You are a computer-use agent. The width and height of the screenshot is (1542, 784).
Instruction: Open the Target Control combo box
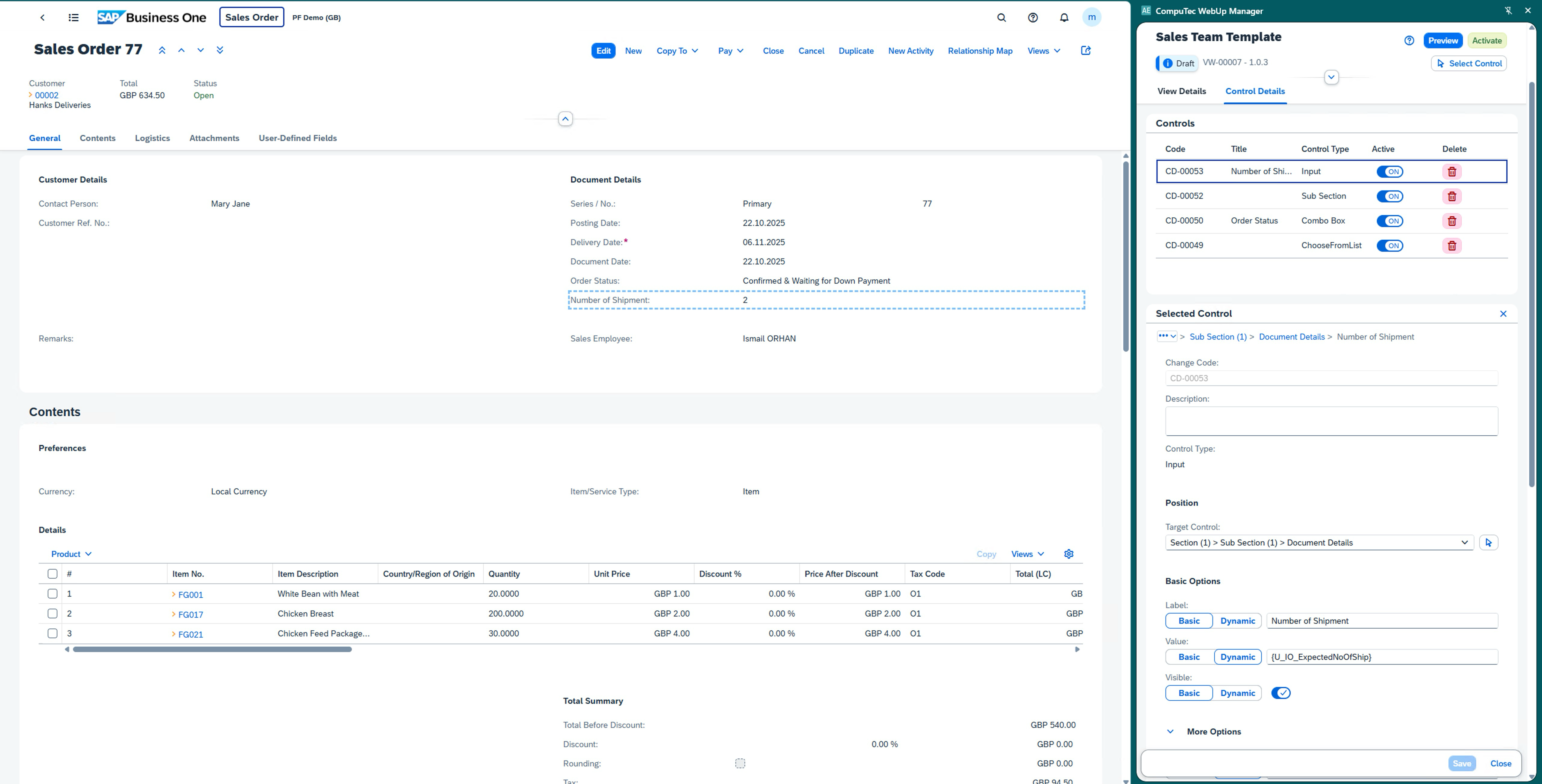(x=1319, y=542)
